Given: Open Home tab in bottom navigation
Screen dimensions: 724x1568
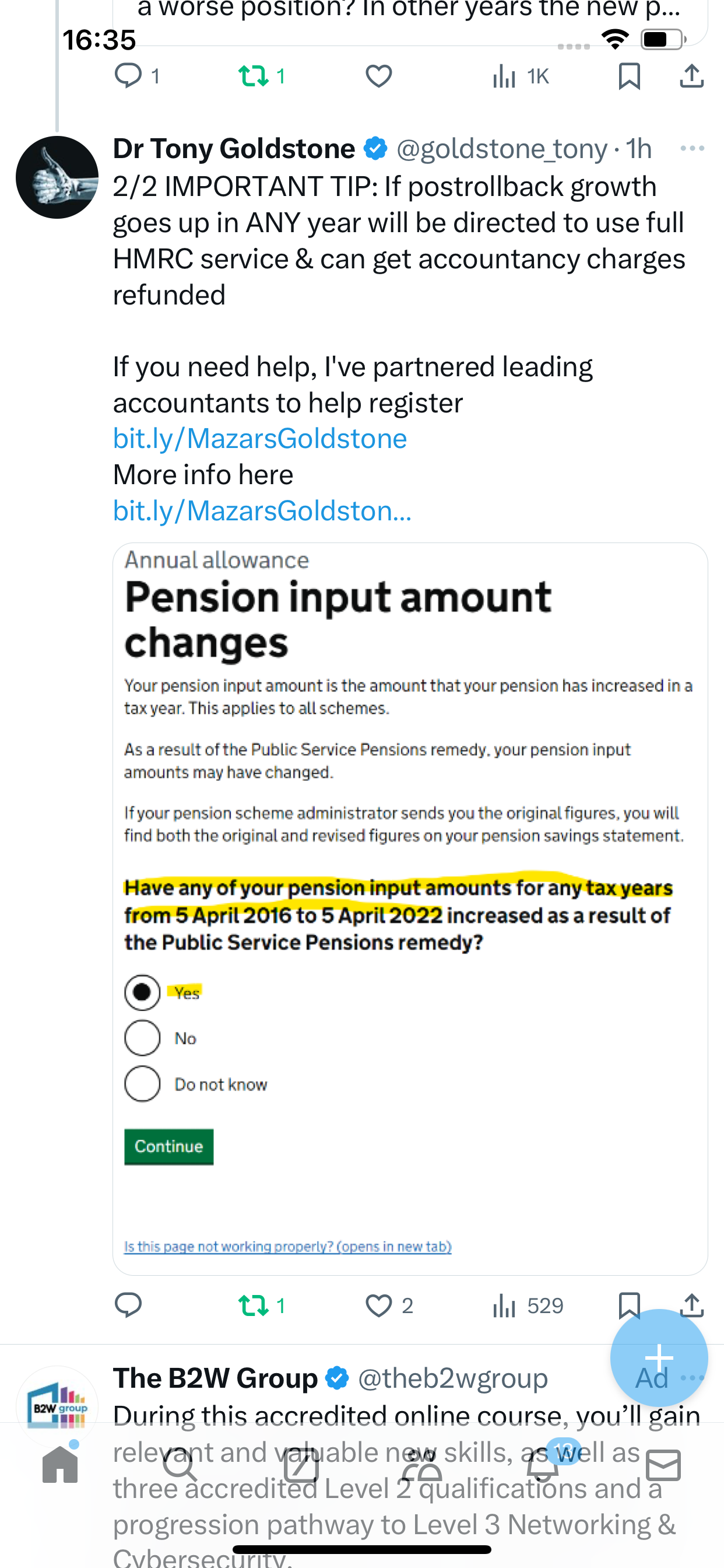Looking at the screenshot, I should (x=60, y=1465).
